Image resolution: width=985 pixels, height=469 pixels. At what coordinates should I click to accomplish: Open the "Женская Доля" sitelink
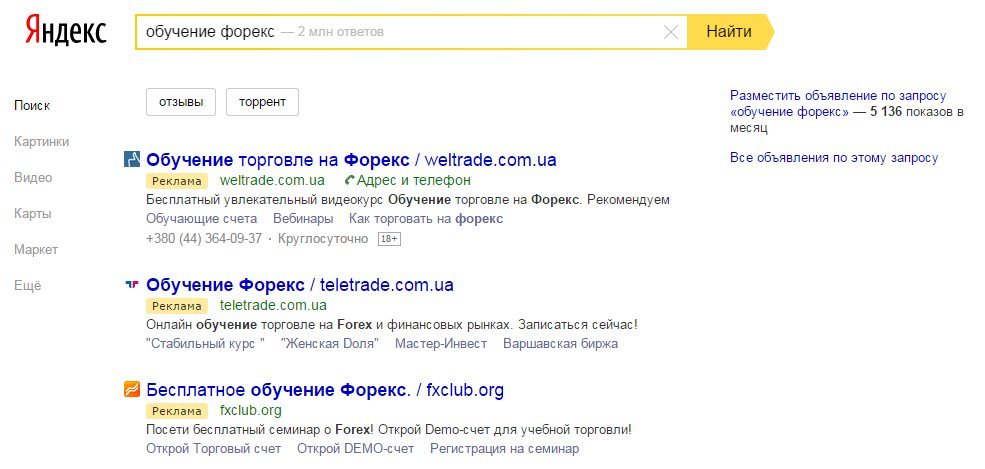point(330,344)
